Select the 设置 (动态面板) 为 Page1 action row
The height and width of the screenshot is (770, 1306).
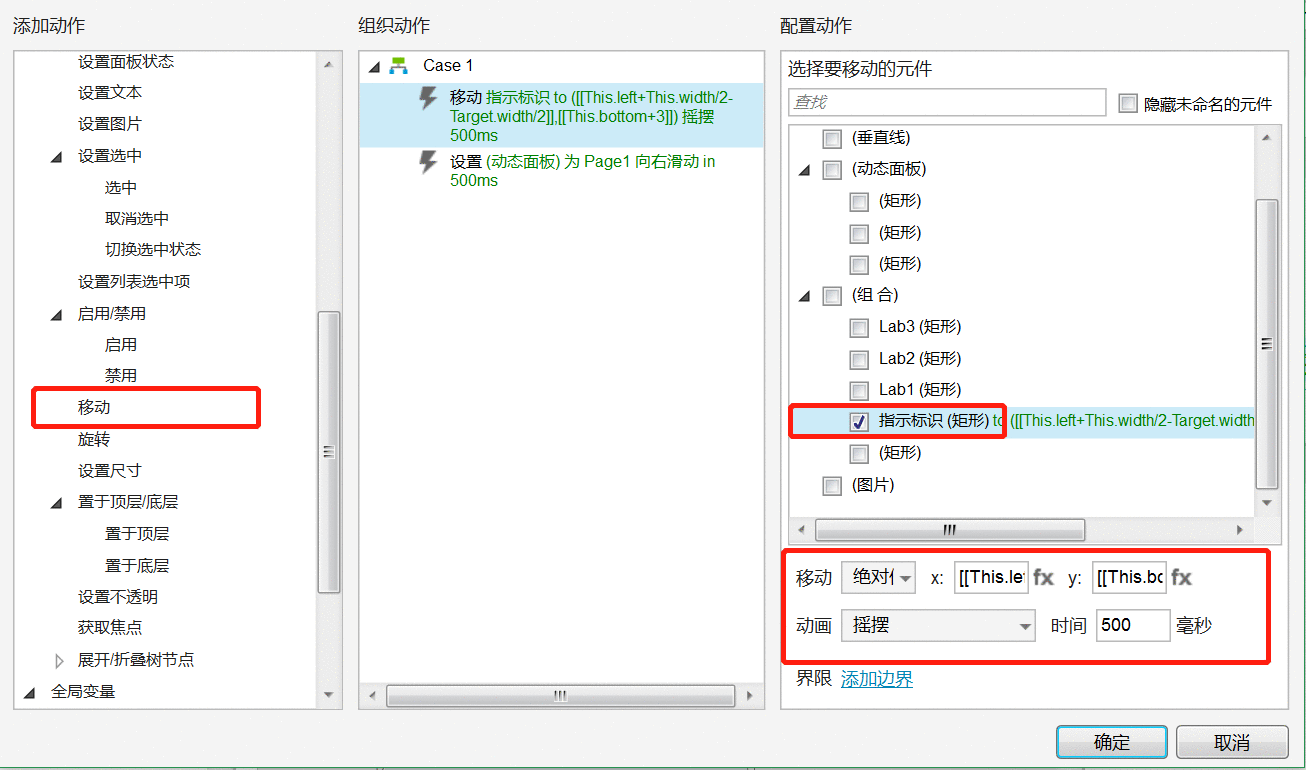point(561,171)
